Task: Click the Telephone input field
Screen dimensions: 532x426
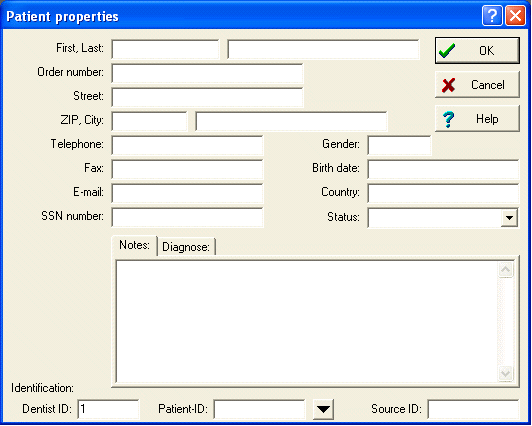Action: tap(187, 146)
